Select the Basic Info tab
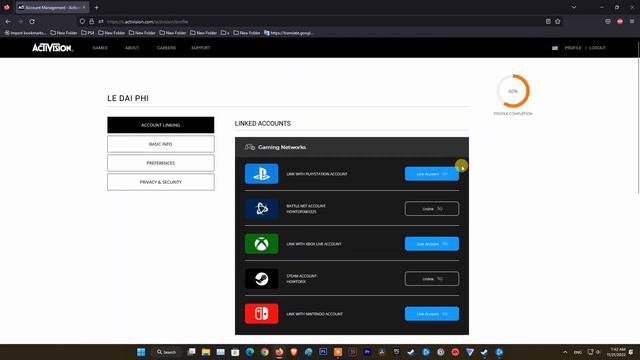 tap(160, 144)
